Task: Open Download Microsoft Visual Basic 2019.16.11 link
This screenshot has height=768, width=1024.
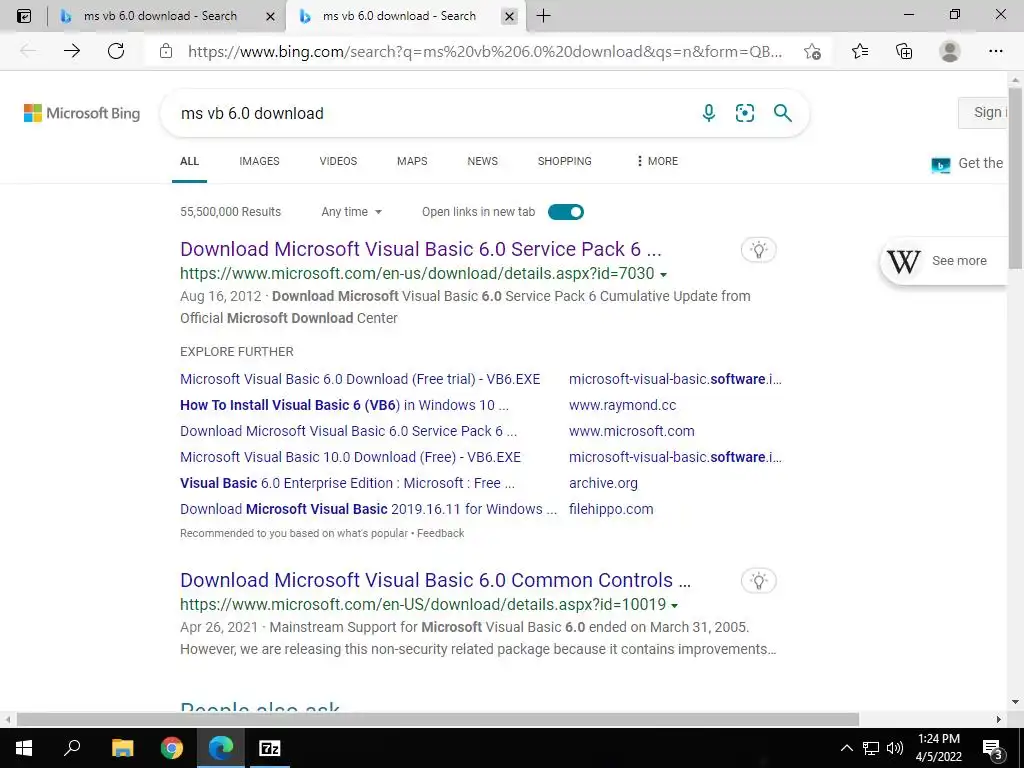Action: click(x=368, y=509)
